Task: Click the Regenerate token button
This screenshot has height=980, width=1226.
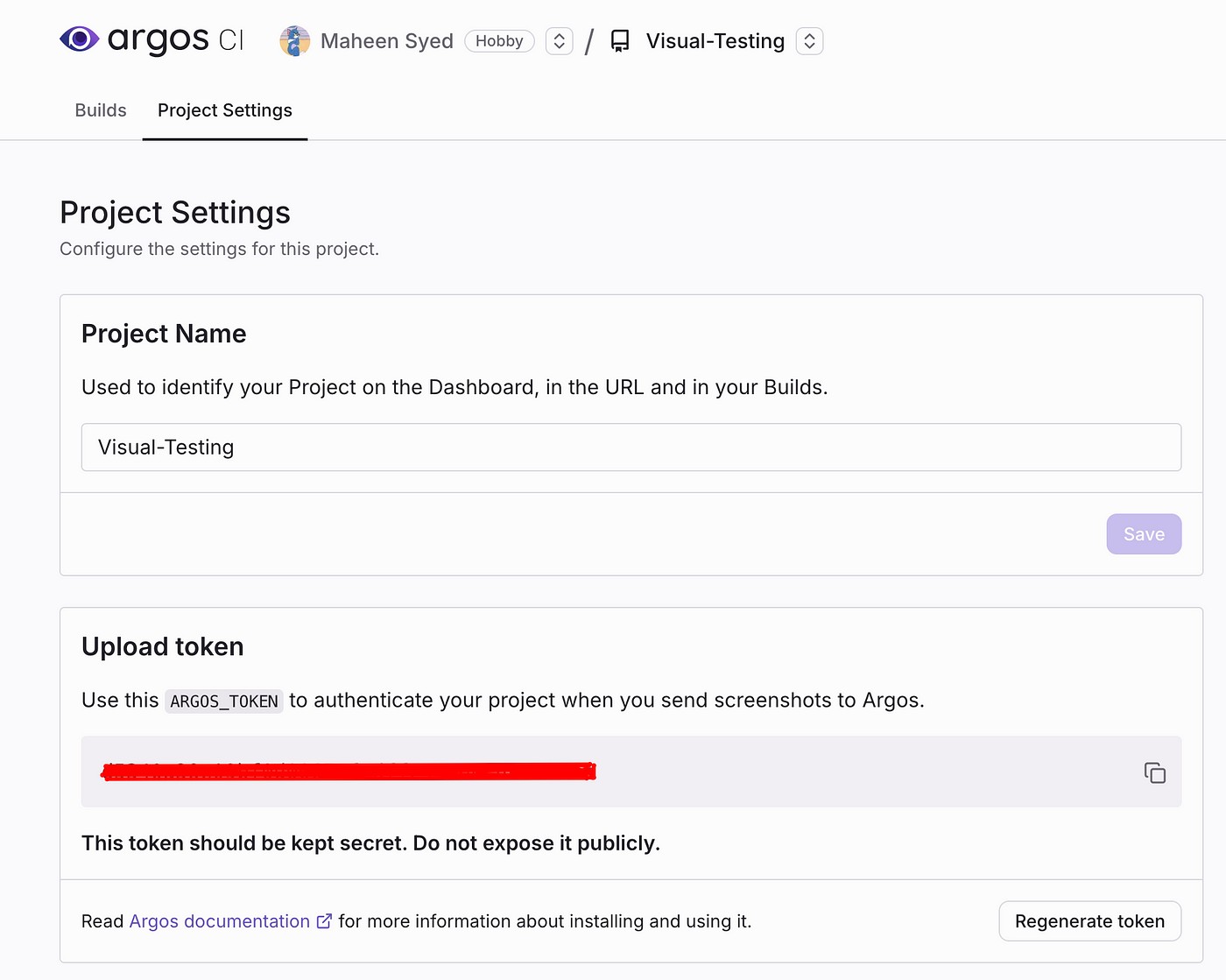Action: [1089, 921]
